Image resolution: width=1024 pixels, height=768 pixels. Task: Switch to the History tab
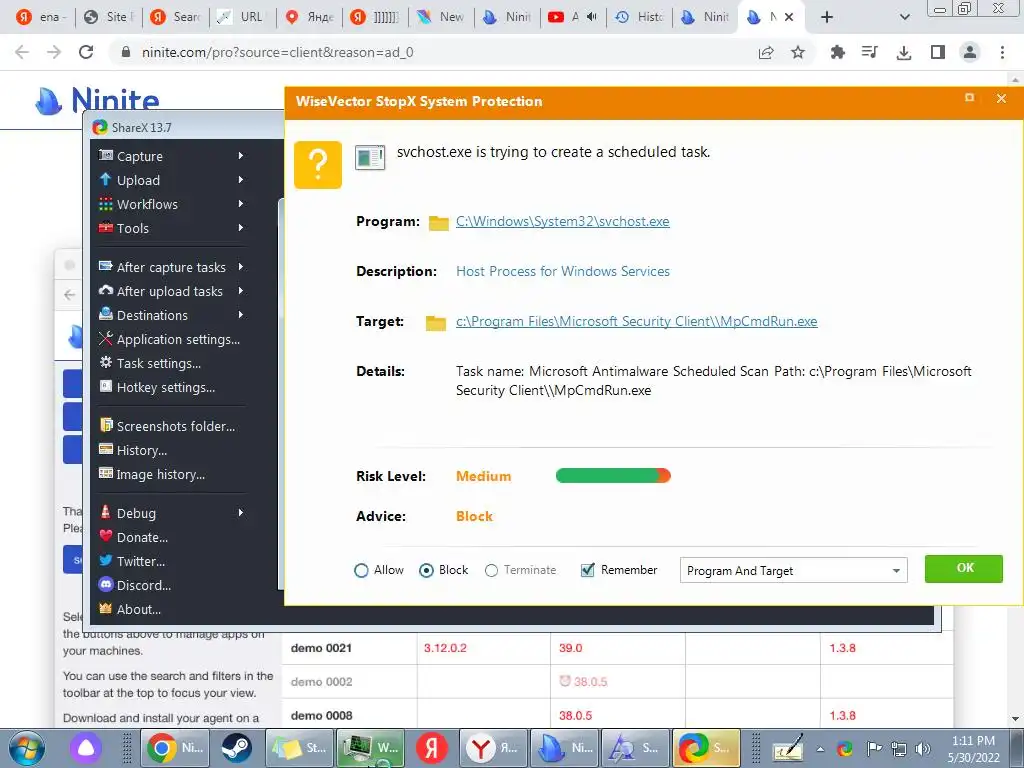(639, 17)
